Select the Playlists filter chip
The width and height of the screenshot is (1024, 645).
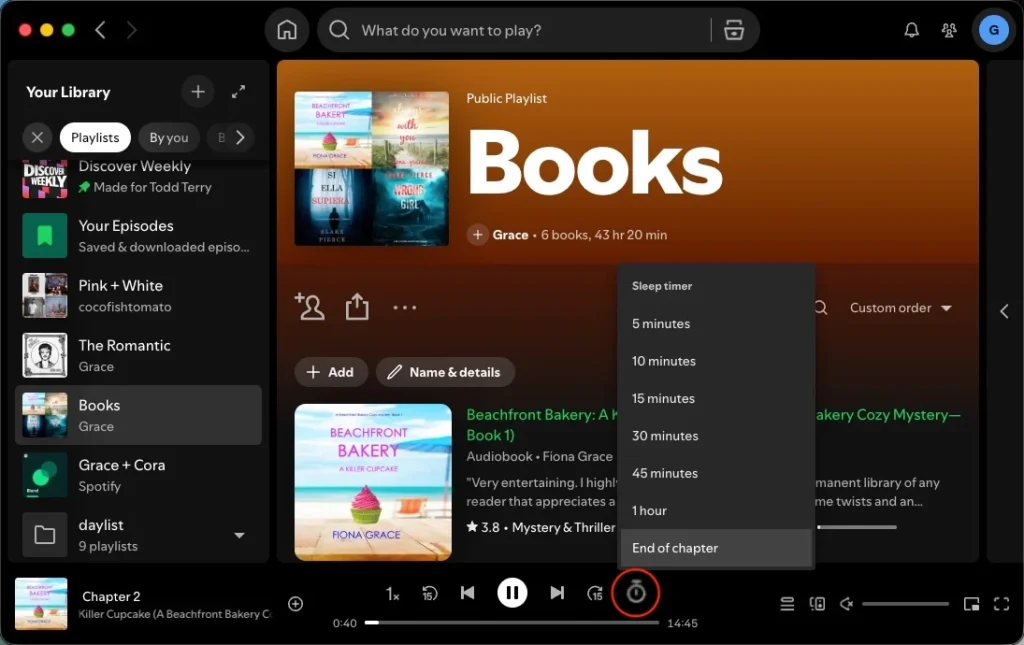(95, 138)
